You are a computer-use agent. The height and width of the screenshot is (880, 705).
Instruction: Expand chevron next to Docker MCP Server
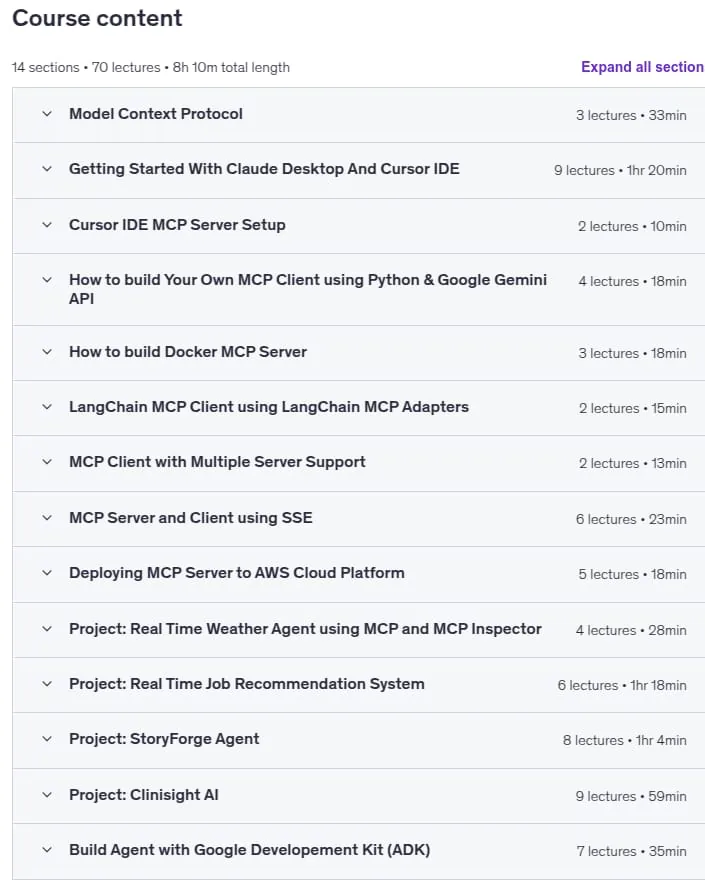point(47,352)
